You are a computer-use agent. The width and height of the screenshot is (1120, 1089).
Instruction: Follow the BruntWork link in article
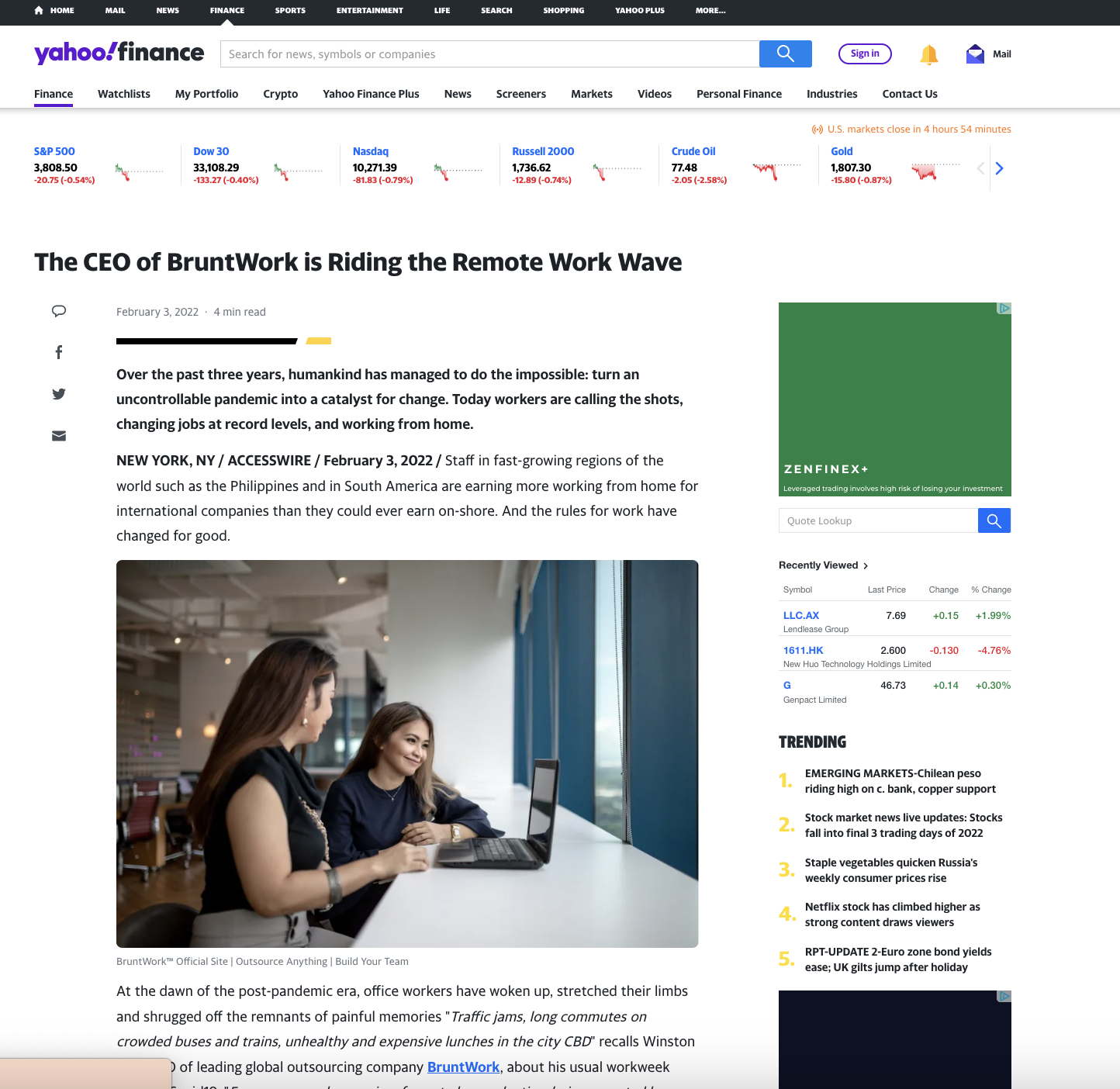463,1067
